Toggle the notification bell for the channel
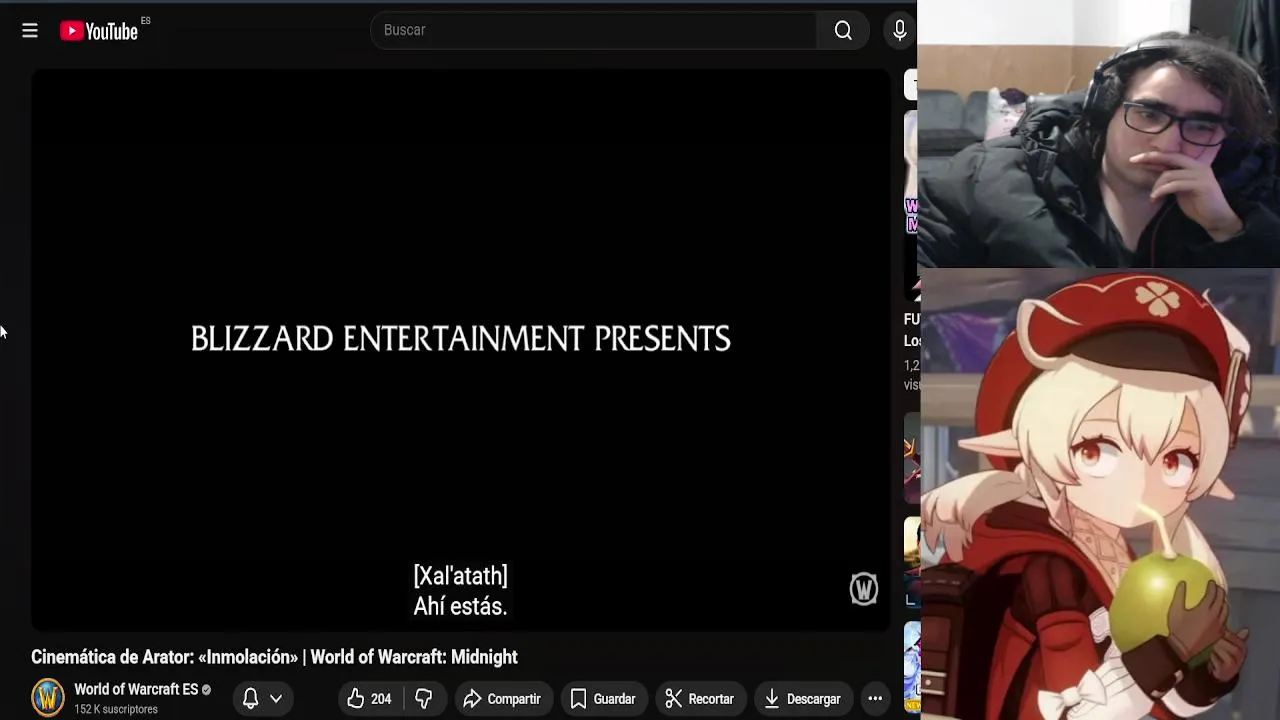 [x=251, y=699]
